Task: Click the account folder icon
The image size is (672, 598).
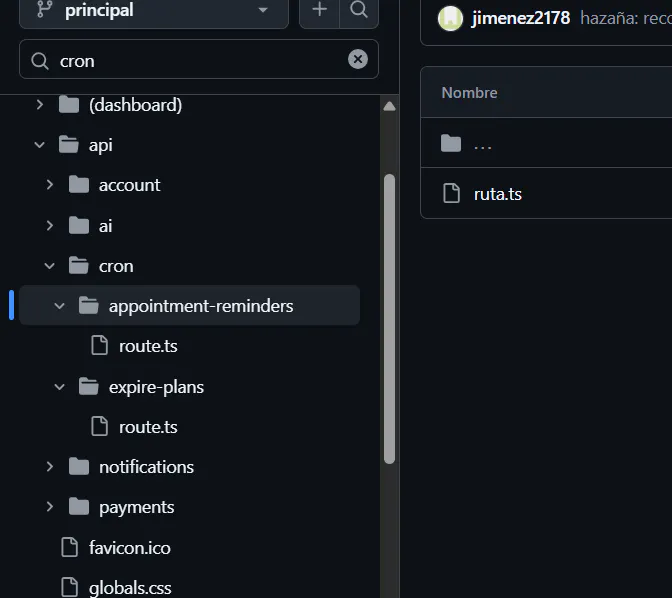Action: 79,185
